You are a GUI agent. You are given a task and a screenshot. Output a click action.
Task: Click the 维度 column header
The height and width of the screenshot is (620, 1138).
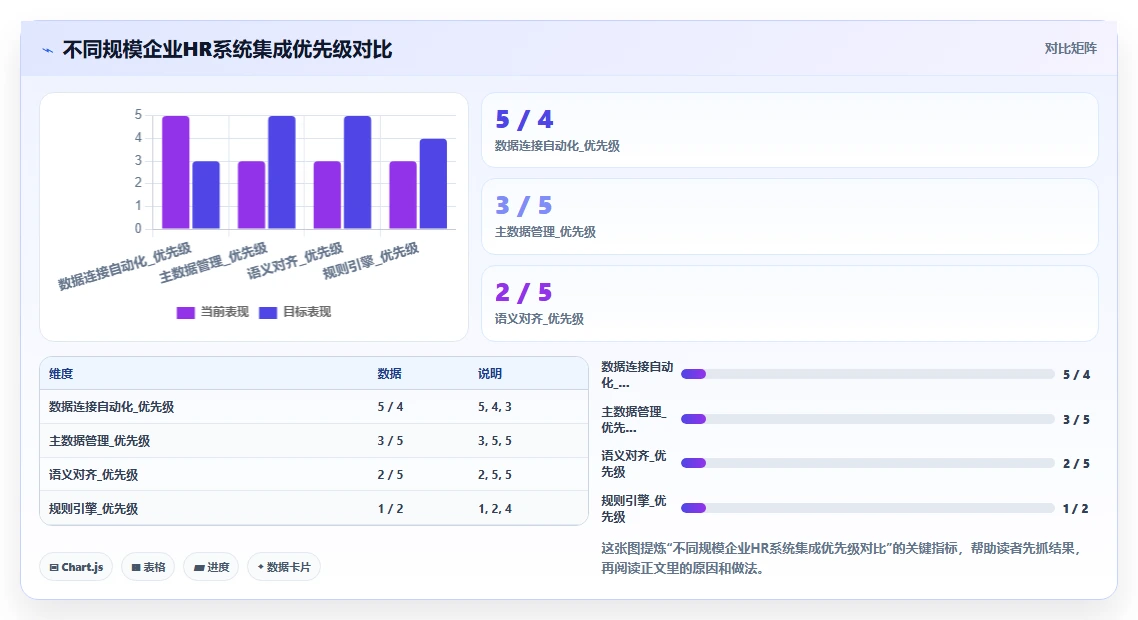pyautogui.click(x=61, y=374)
